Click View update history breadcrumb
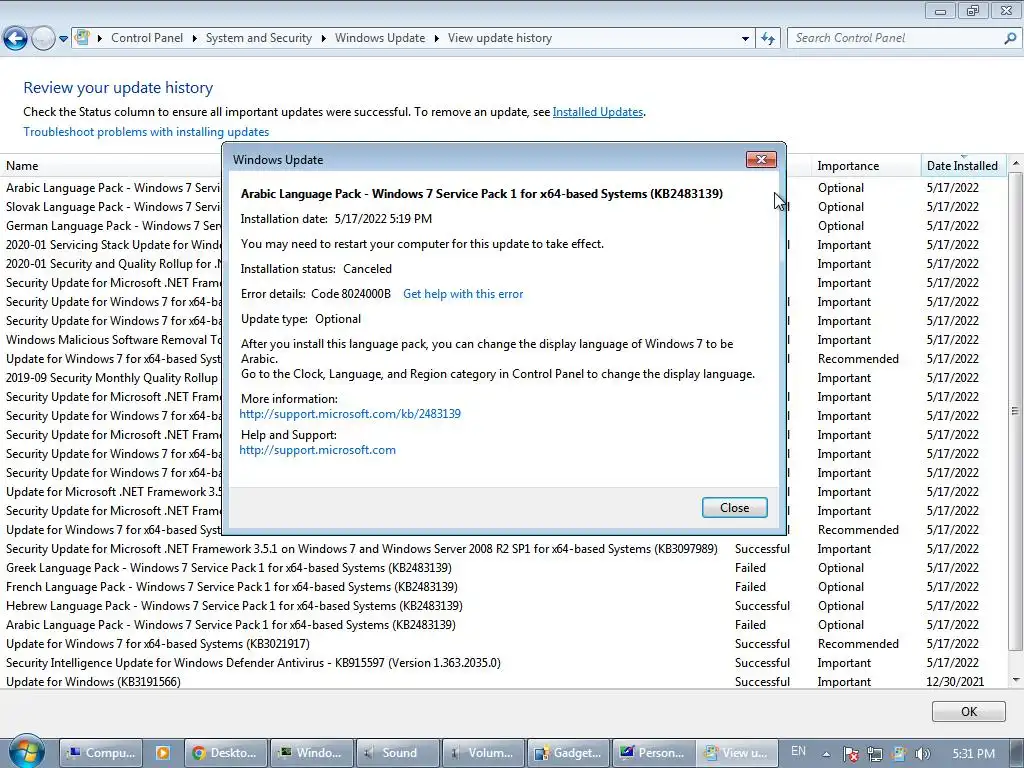 (500, 38)
